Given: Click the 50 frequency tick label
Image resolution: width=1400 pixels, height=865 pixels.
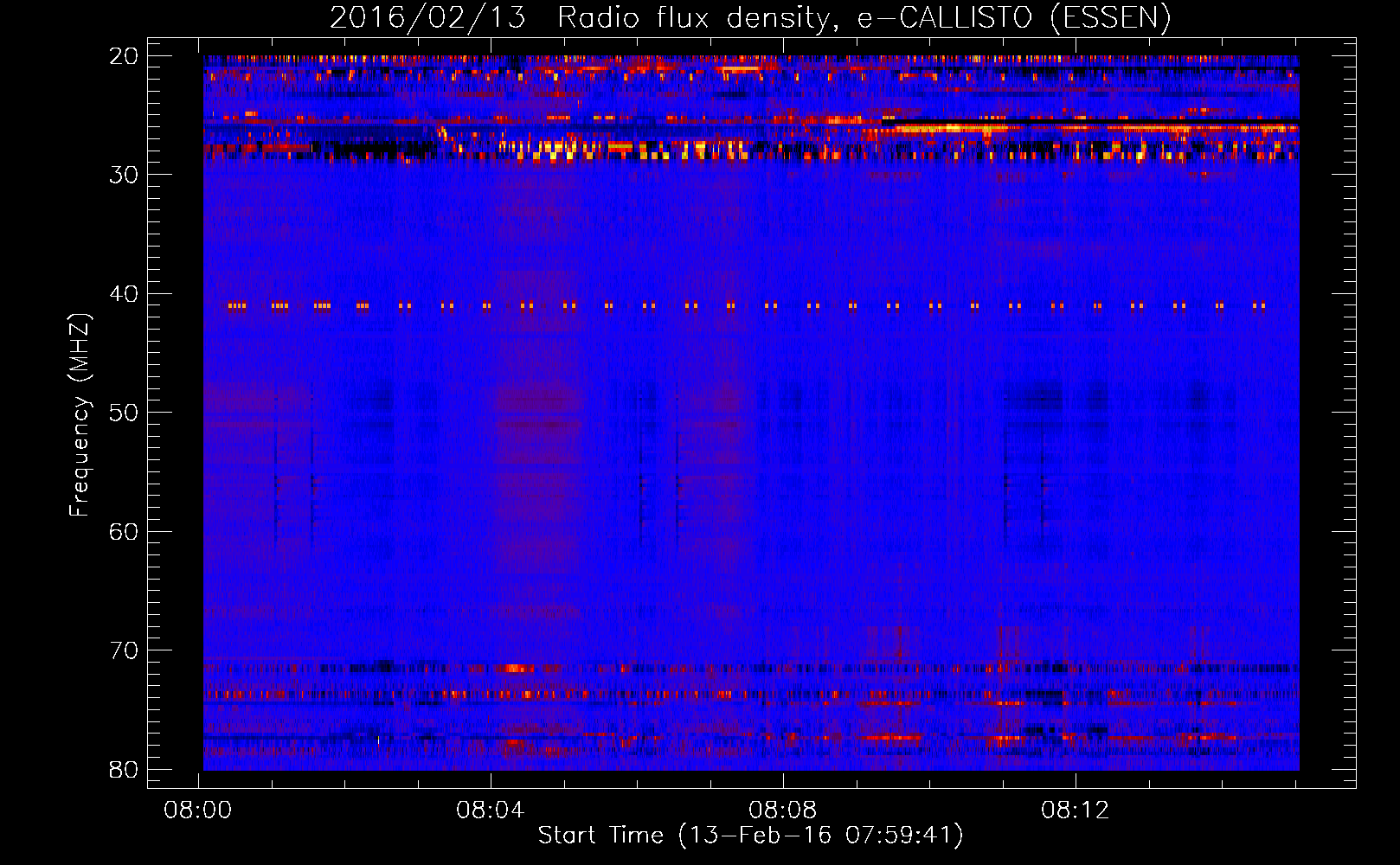Looking at the screenshot, I should point(125,413).
